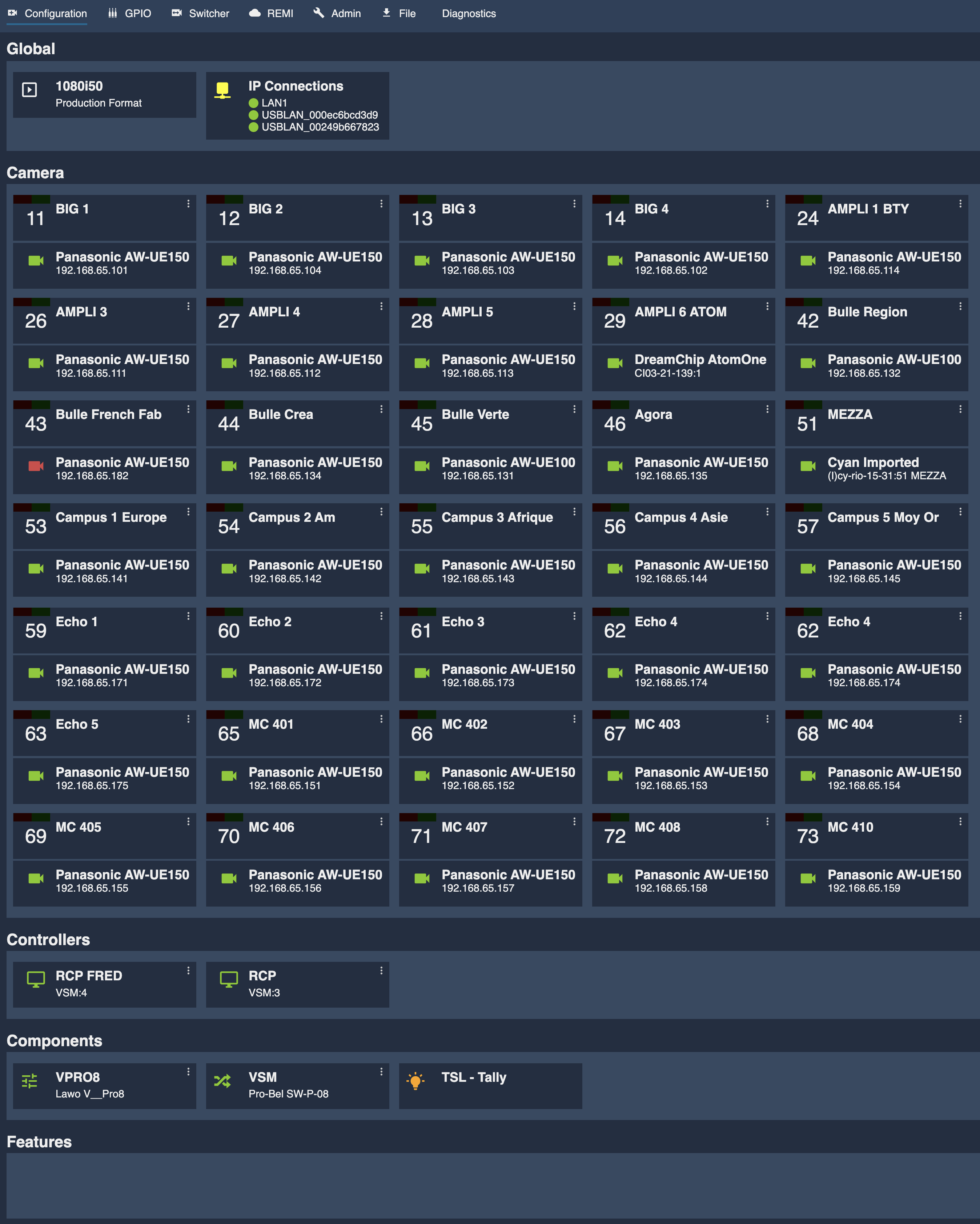Open the Switcher tab
This screenshot has width=980, height=1224.
click(200, 13)
